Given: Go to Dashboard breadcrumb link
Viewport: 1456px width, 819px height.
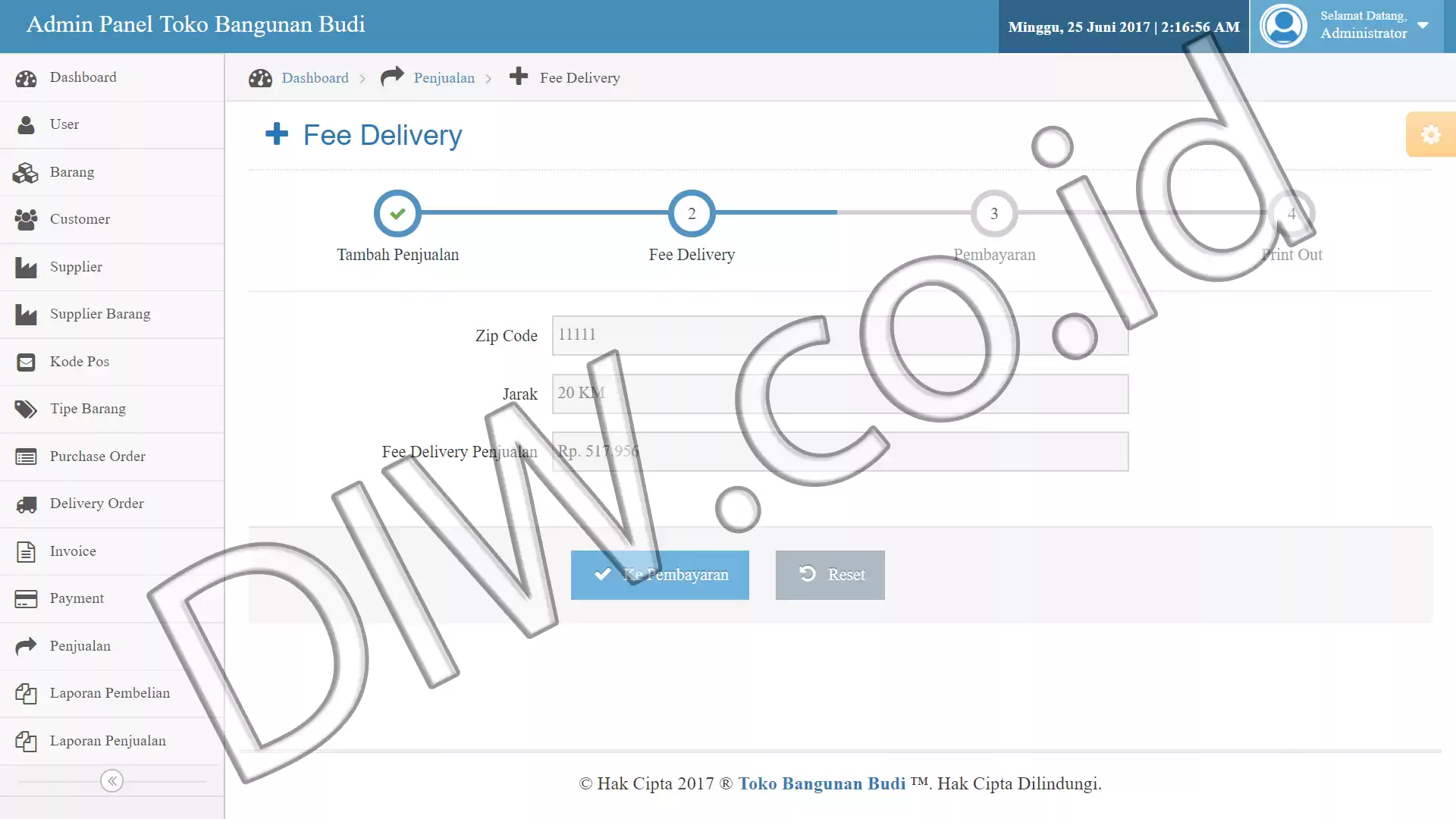Looking at the screenshot, I should tap(315, 78).
